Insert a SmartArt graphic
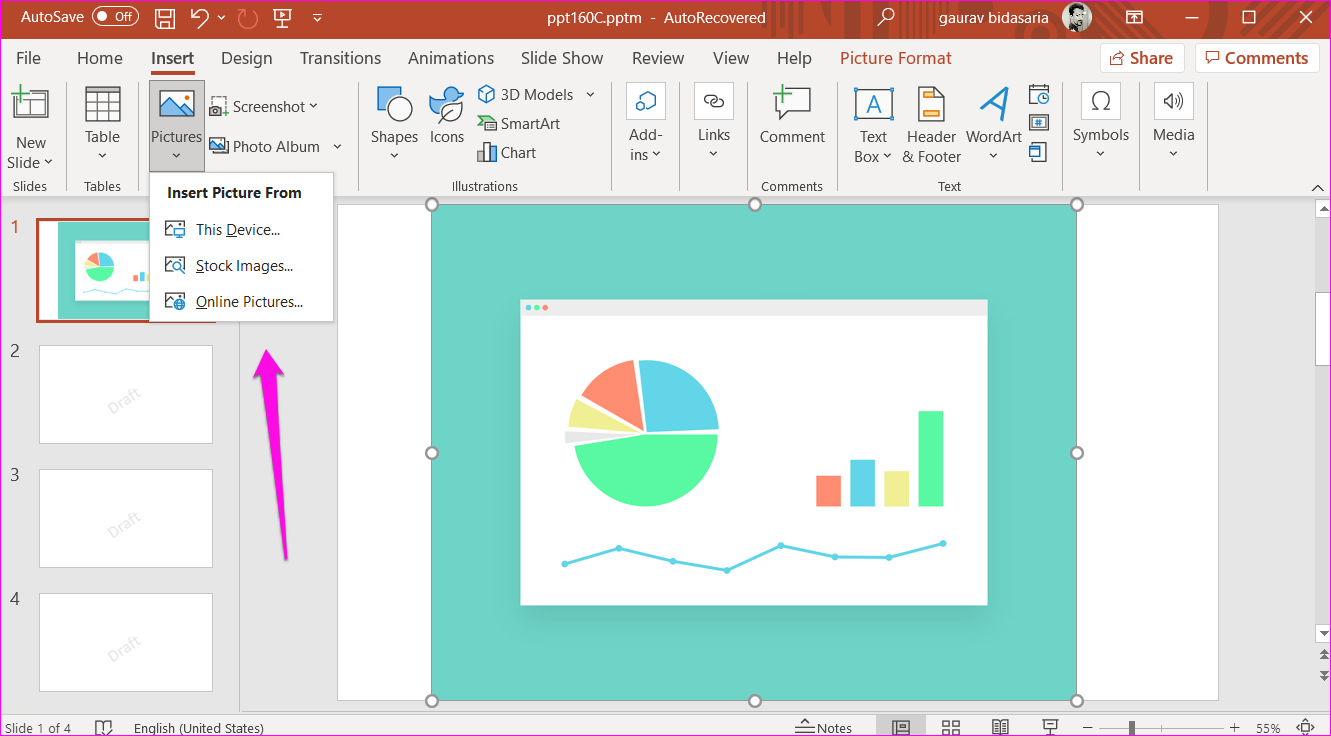 click(x=518, y=123)
